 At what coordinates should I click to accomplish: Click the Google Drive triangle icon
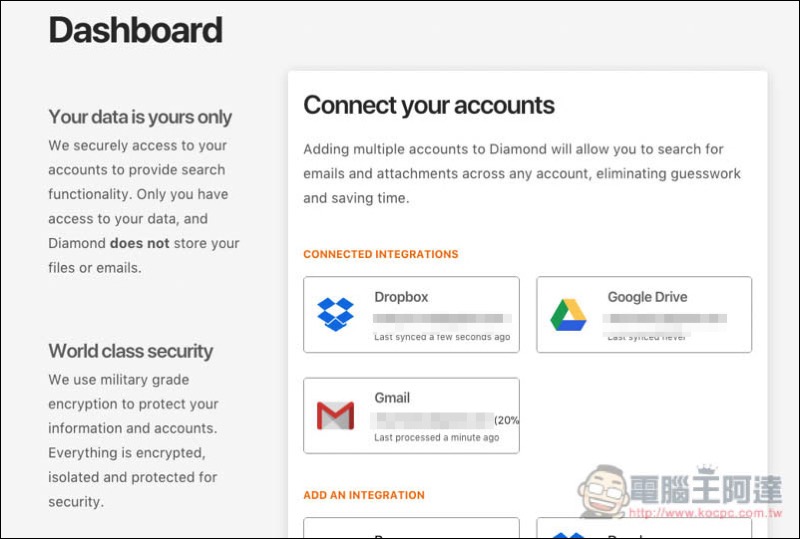coord(568,315)
